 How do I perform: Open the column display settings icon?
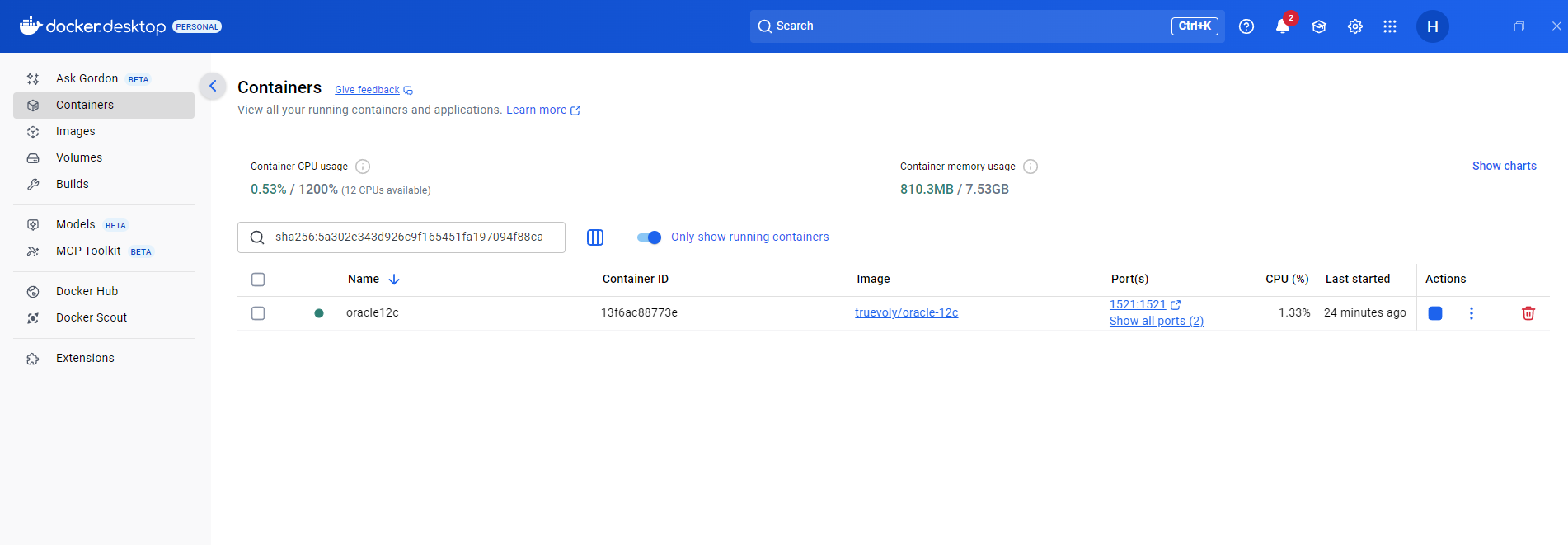click(595, 237)
